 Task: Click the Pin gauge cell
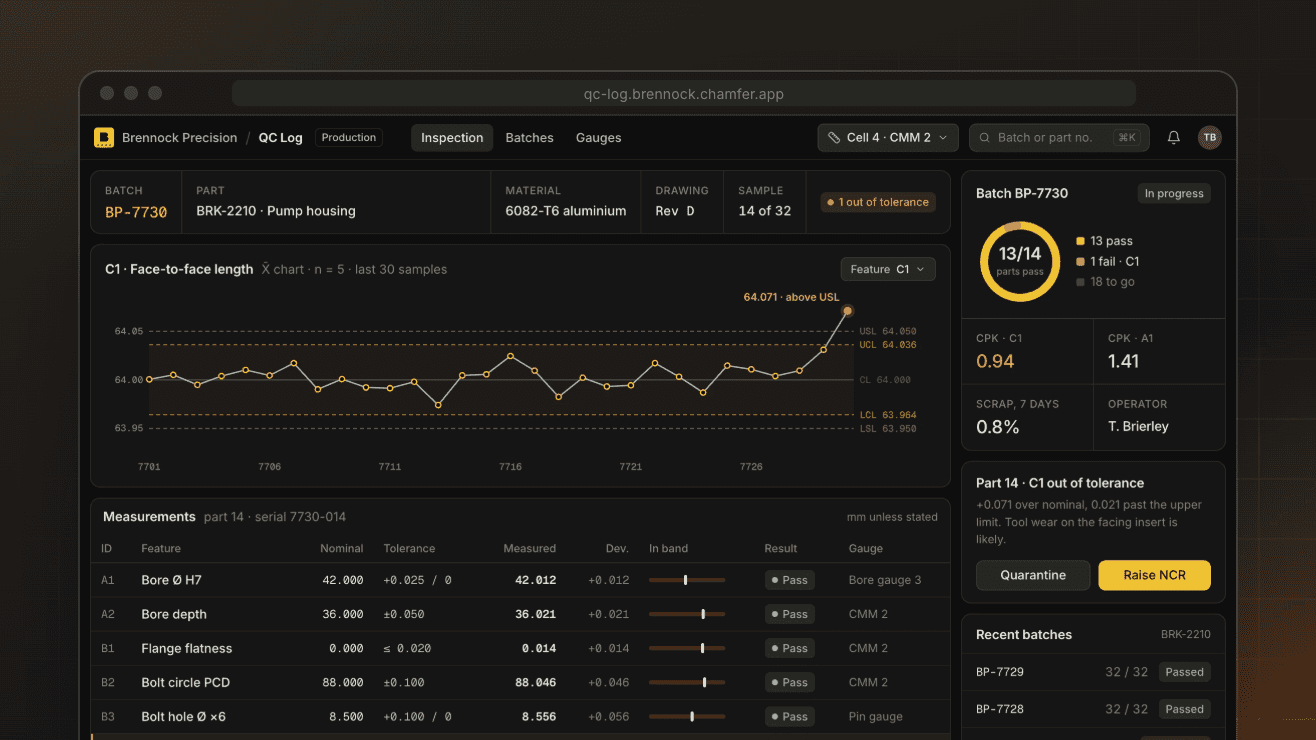pos(876,716)
